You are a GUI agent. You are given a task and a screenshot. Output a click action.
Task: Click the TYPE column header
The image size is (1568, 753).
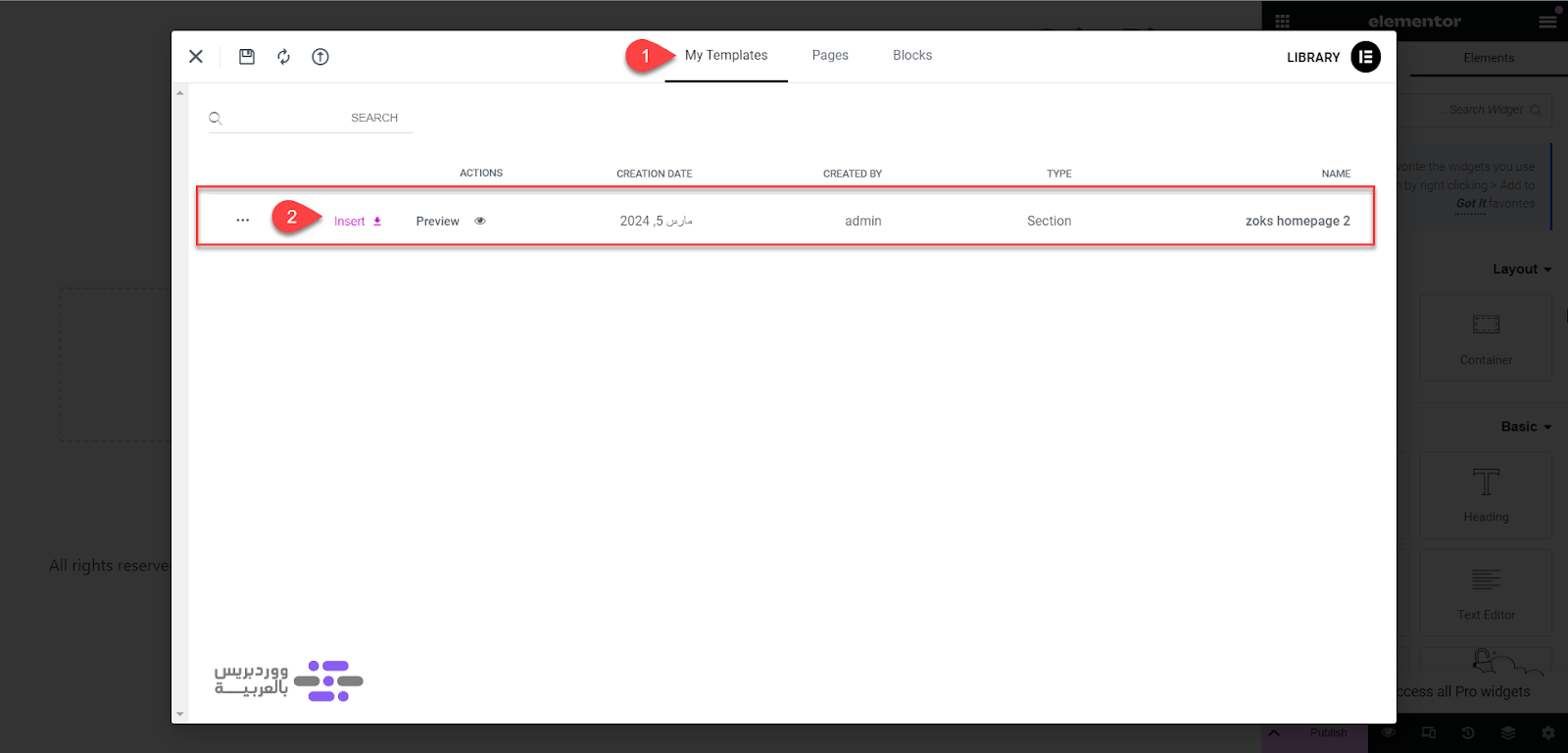coord(1058,174)
